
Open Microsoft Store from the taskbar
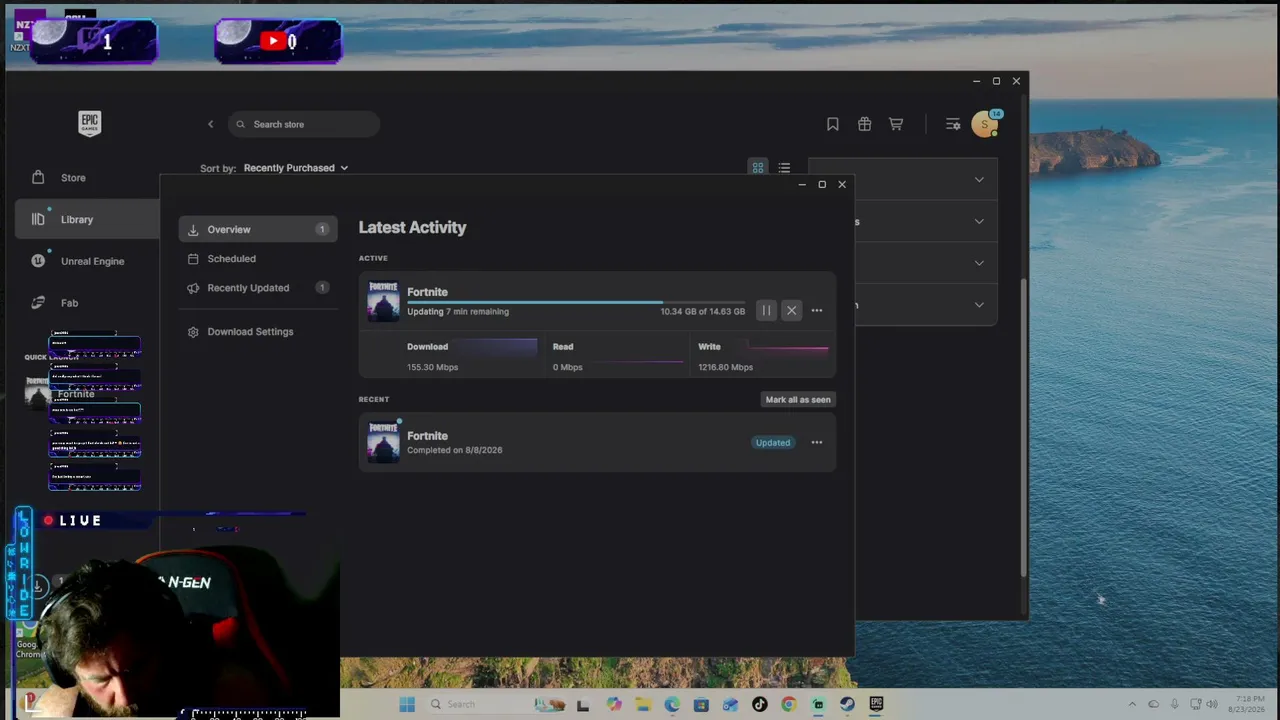[x=701, y=705]
